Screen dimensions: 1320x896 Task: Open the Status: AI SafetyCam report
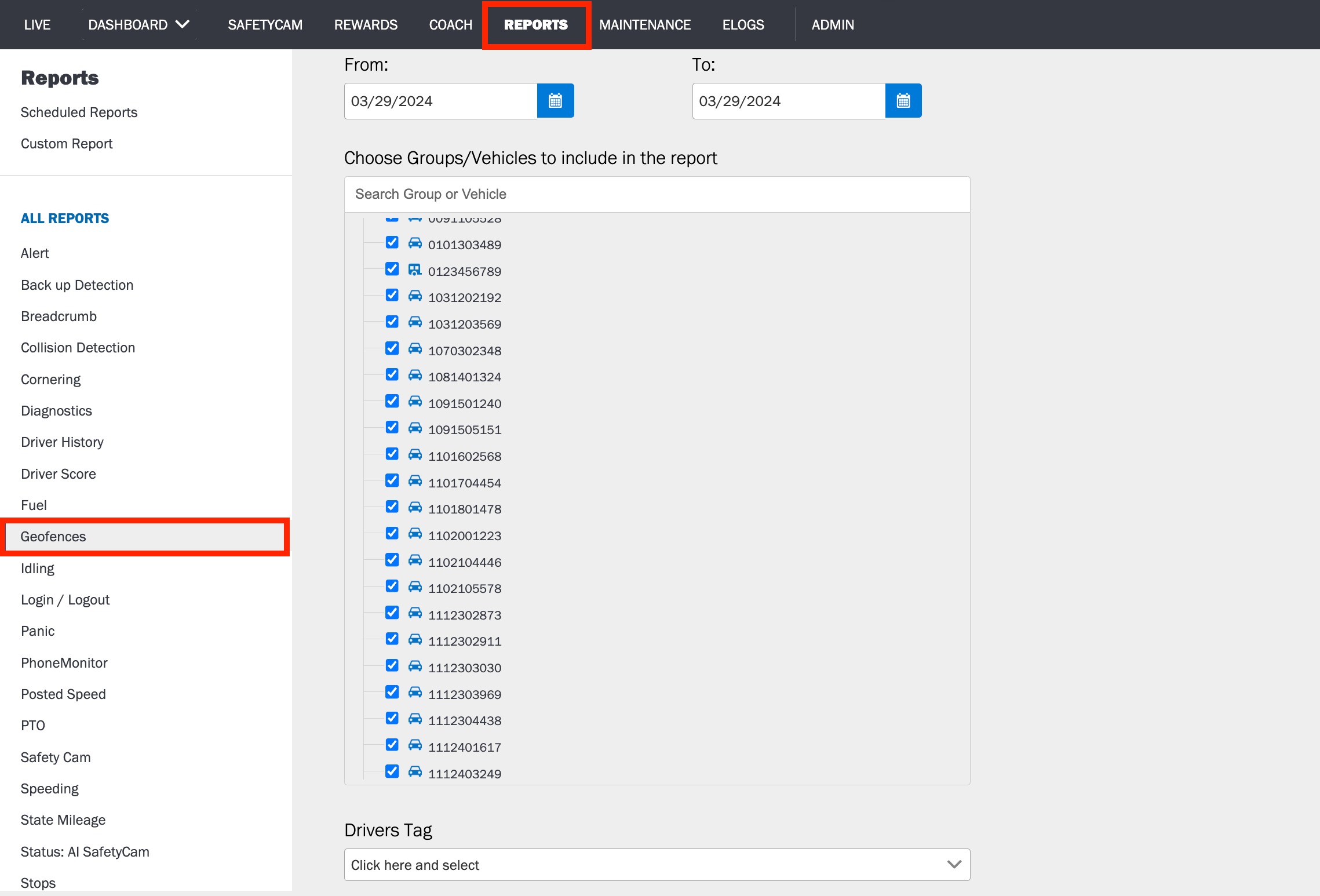pos(85,852)
